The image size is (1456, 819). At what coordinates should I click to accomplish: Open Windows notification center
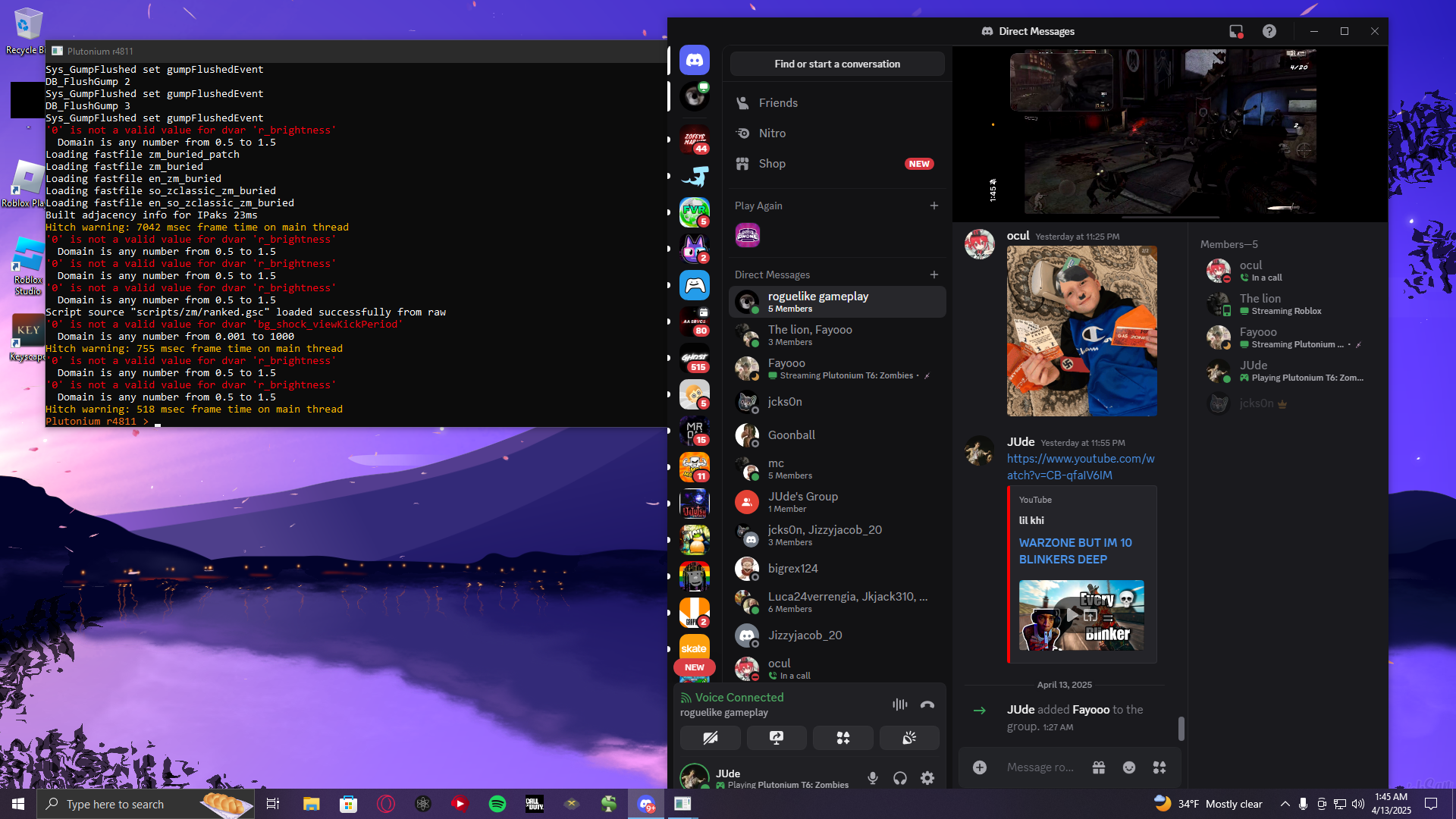pyautogui.click(x=1431, y=804)
